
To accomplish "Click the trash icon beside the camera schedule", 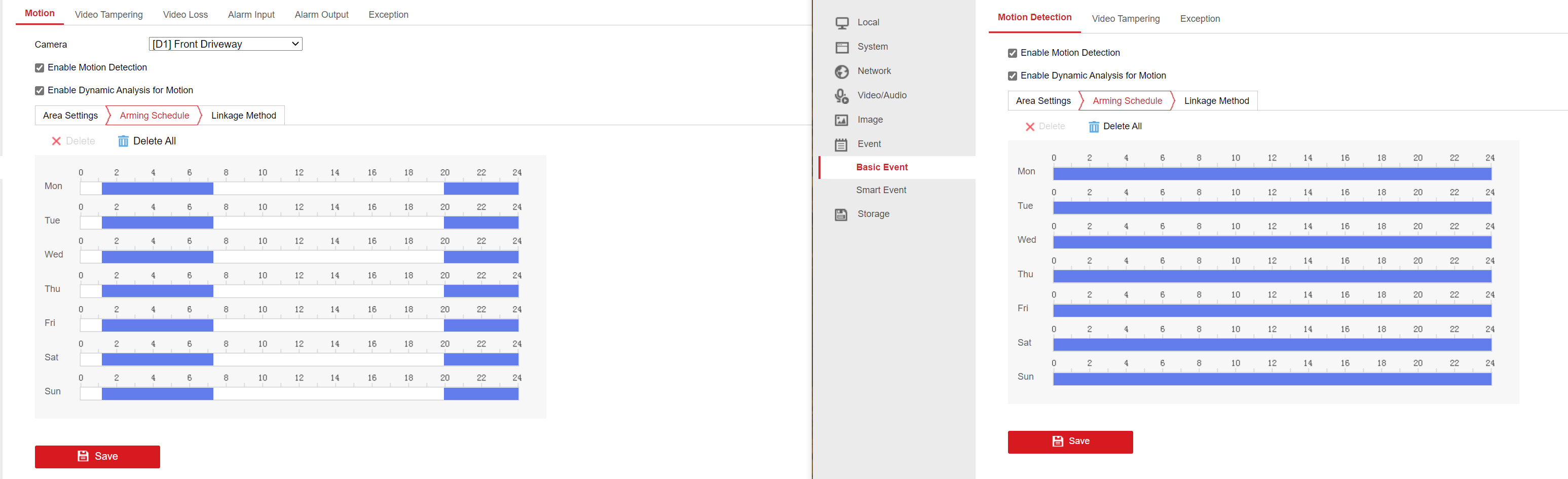I will [x=123, y=141].
